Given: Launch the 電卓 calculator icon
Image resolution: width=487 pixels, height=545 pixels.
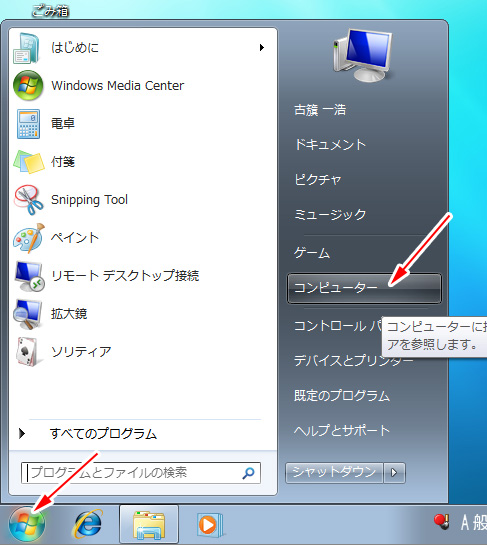Looking at the screenshot, I should point(28,124).
